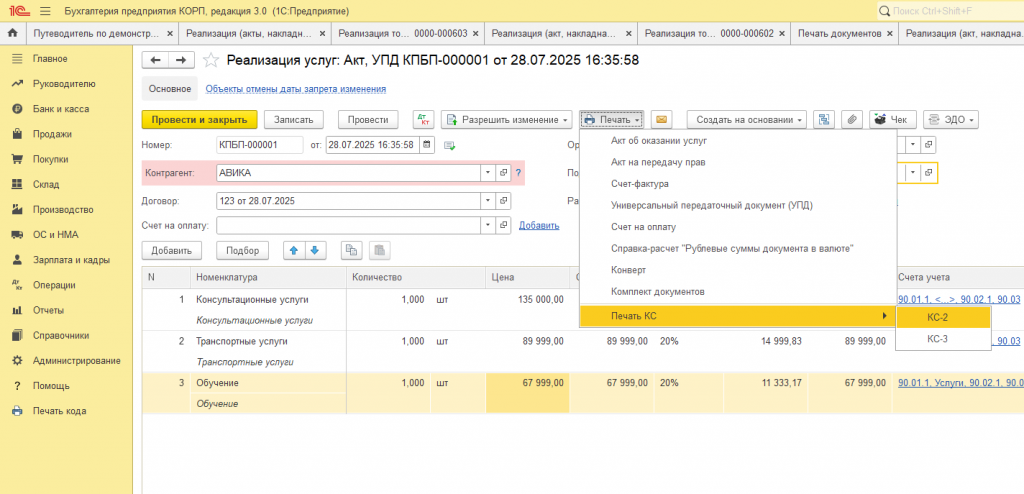Choose КС-3 in submenu
Screen dimensions: 1024x494
click(943, 338)
